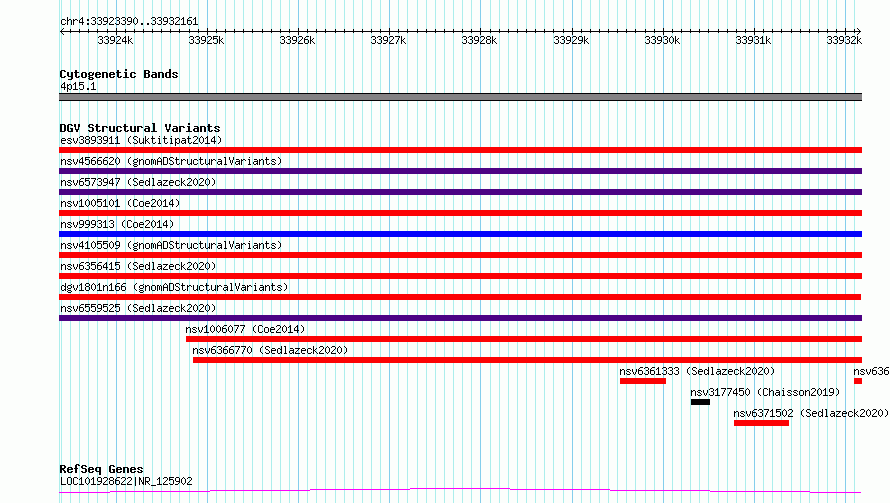The height and width of the screenshot is (503, 890).
Task: Click the 33931k ruler position
Action: pos(753,40)
